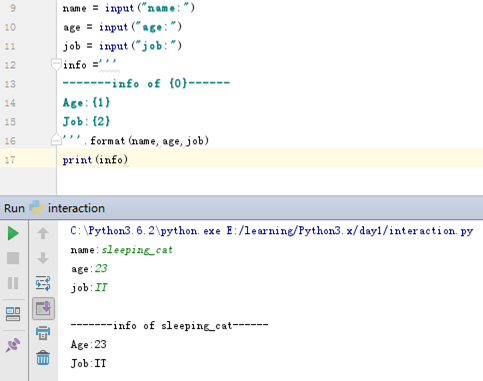Toggle the Soft-wrap icon in Run panel
Image resolution: width=483 pixels, height=381 pixels.
click(x=43, y=283)
